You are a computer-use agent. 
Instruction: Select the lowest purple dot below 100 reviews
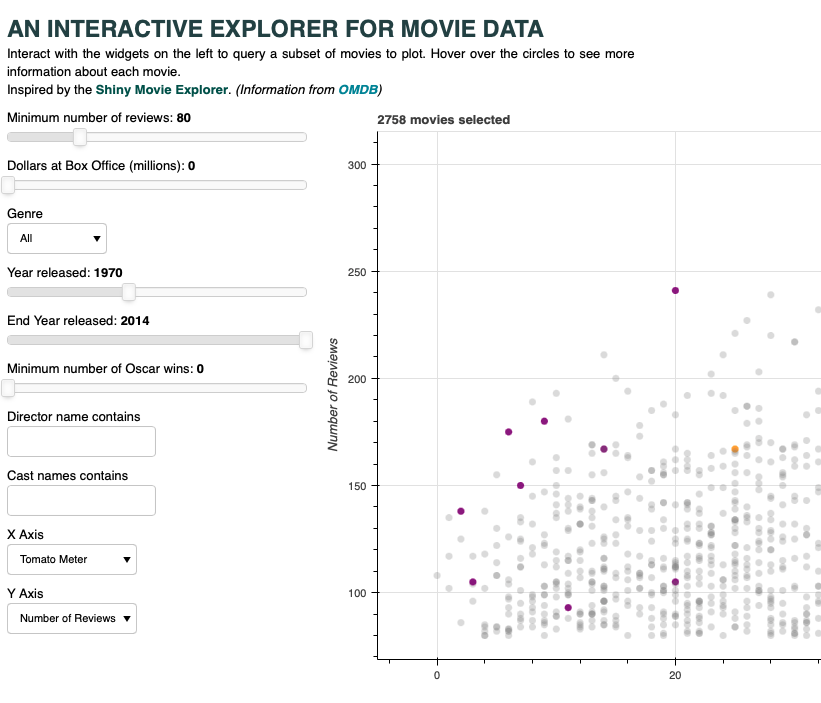[x=568, y=608]
